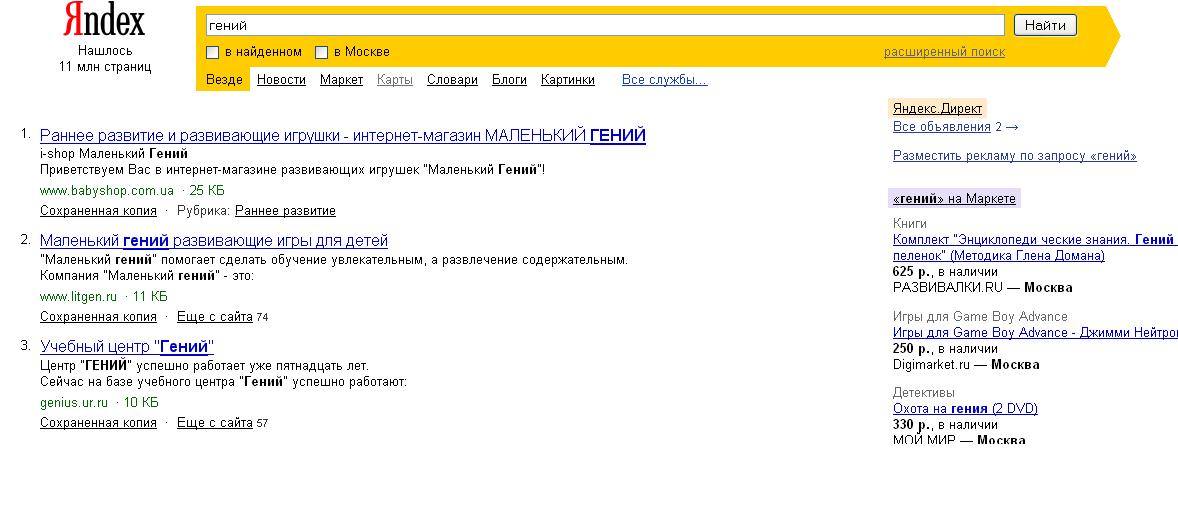Open result 'Раннее развитие и развивающие игрушки'
The height and width of the screenshot is (512, 1178).
343,136
